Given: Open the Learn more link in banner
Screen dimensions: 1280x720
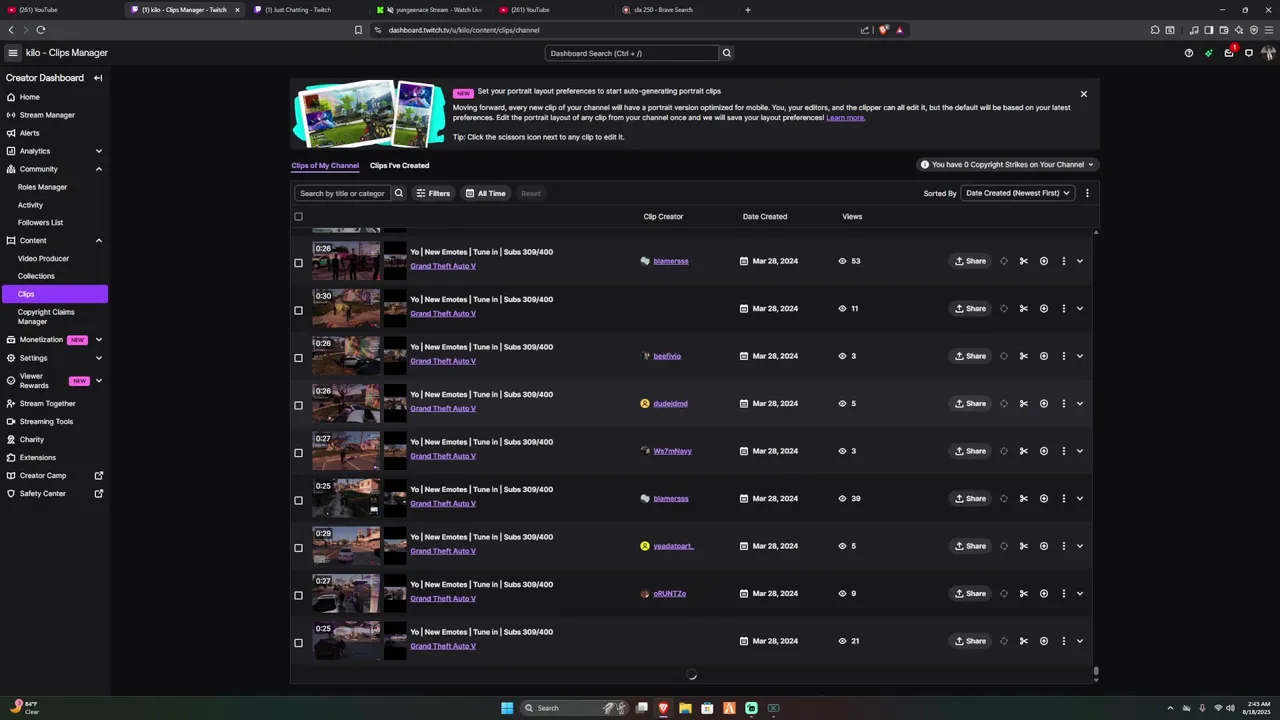Looking at the screenshot, I should (845, 117).
